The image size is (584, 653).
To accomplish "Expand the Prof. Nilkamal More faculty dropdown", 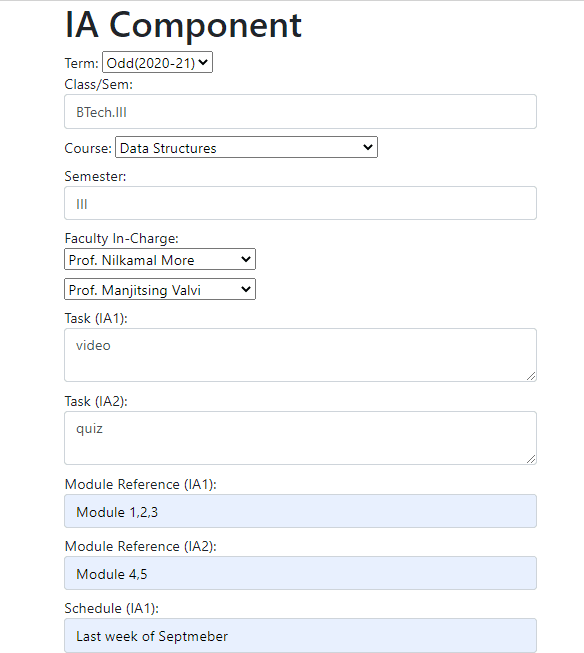I will 160,259.
